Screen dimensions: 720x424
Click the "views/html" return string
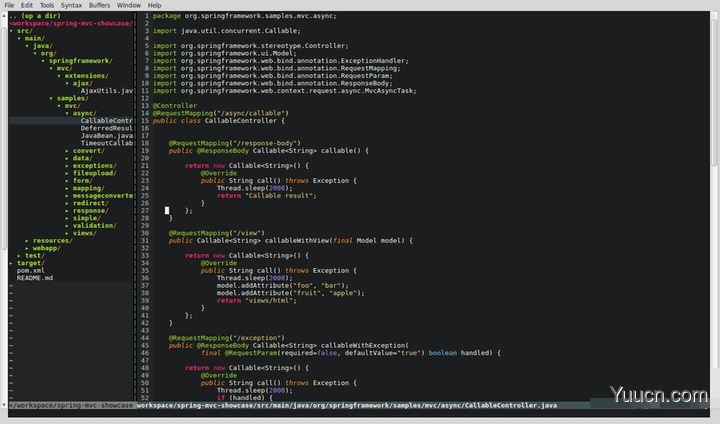click(271, 300)
